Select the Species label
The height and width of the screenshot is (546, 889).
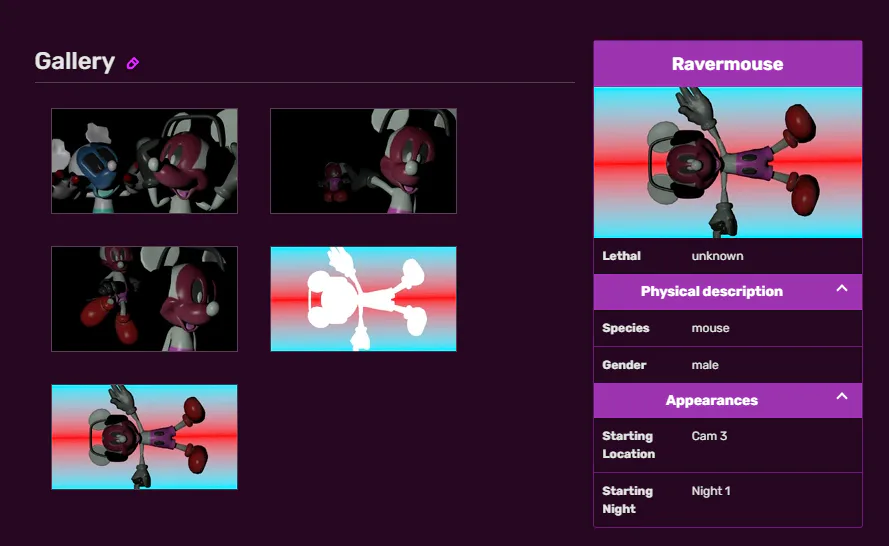click(625, 328)
